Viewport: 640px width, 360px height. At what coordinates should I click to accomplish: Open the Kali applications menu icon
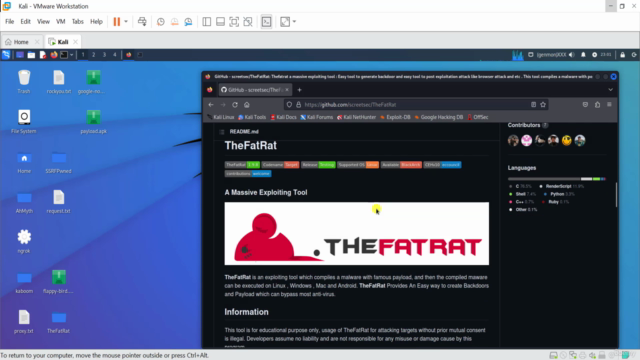(x=6, y=55)
